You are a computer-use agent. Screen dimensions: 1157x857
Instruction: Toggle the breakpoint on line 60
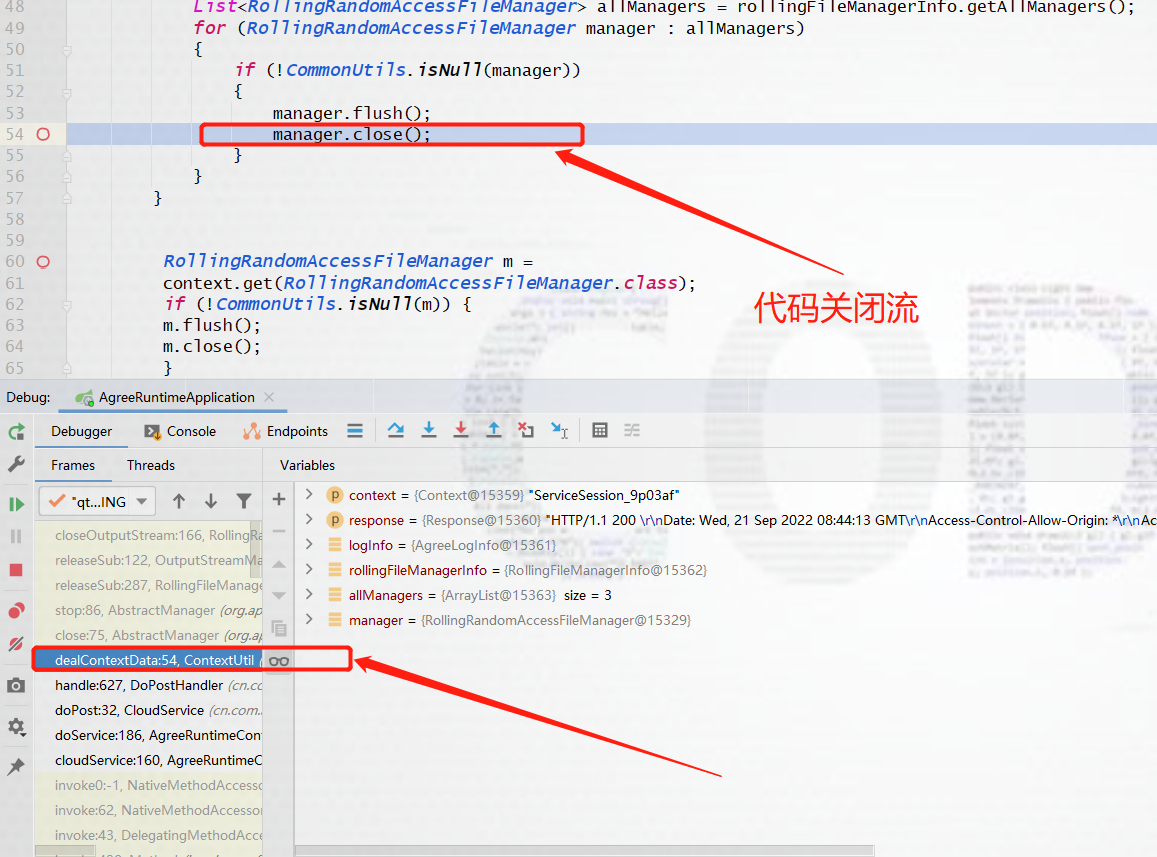tap(43, 261)
